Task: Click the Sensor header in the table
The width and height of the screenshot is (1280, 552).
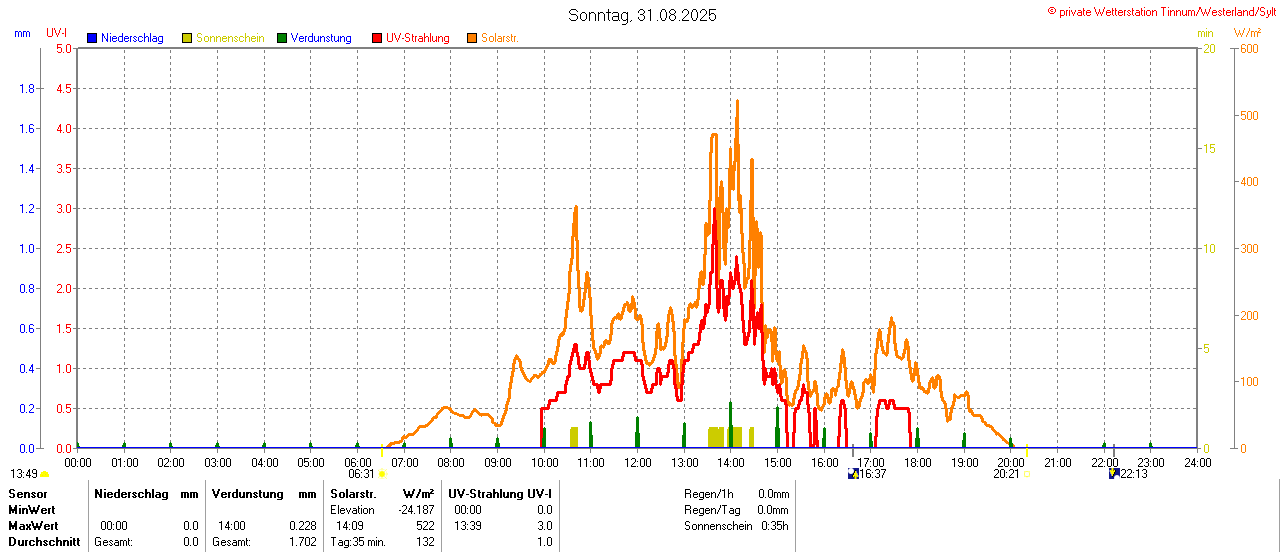Action: pyautogui.click(x=27, y=494)
